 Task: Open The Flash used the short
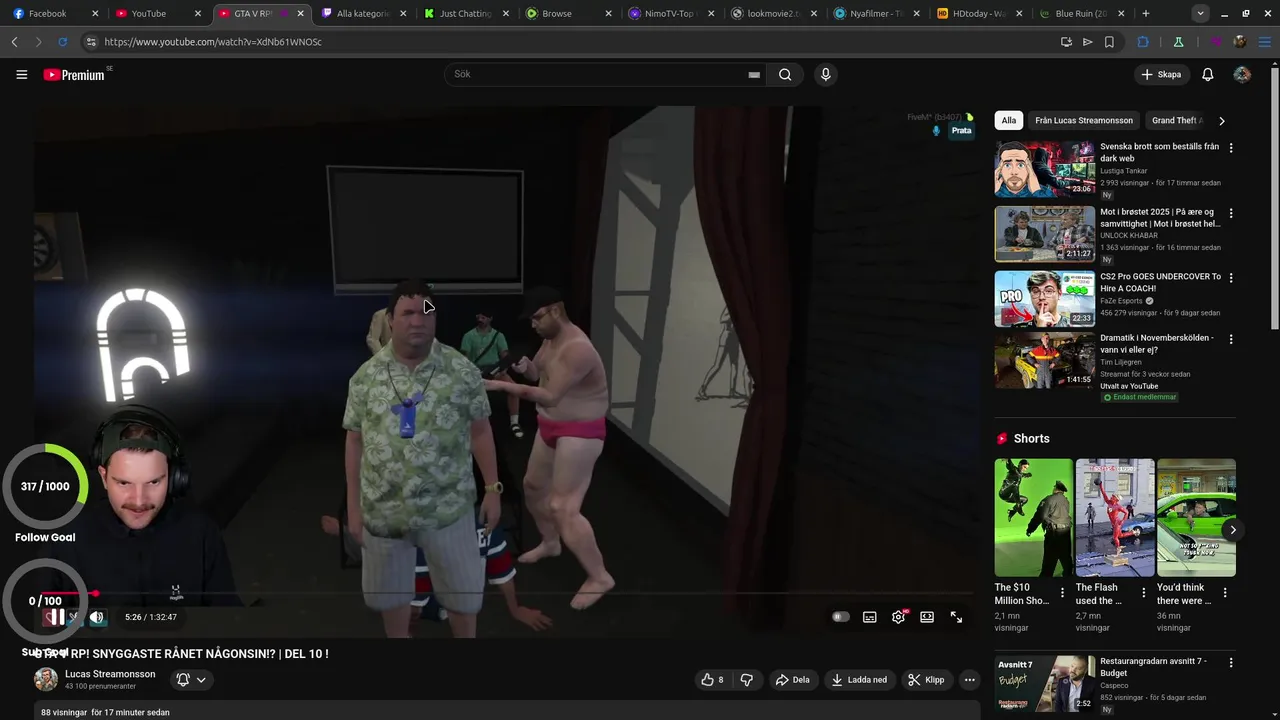(x=1115, y=517)
